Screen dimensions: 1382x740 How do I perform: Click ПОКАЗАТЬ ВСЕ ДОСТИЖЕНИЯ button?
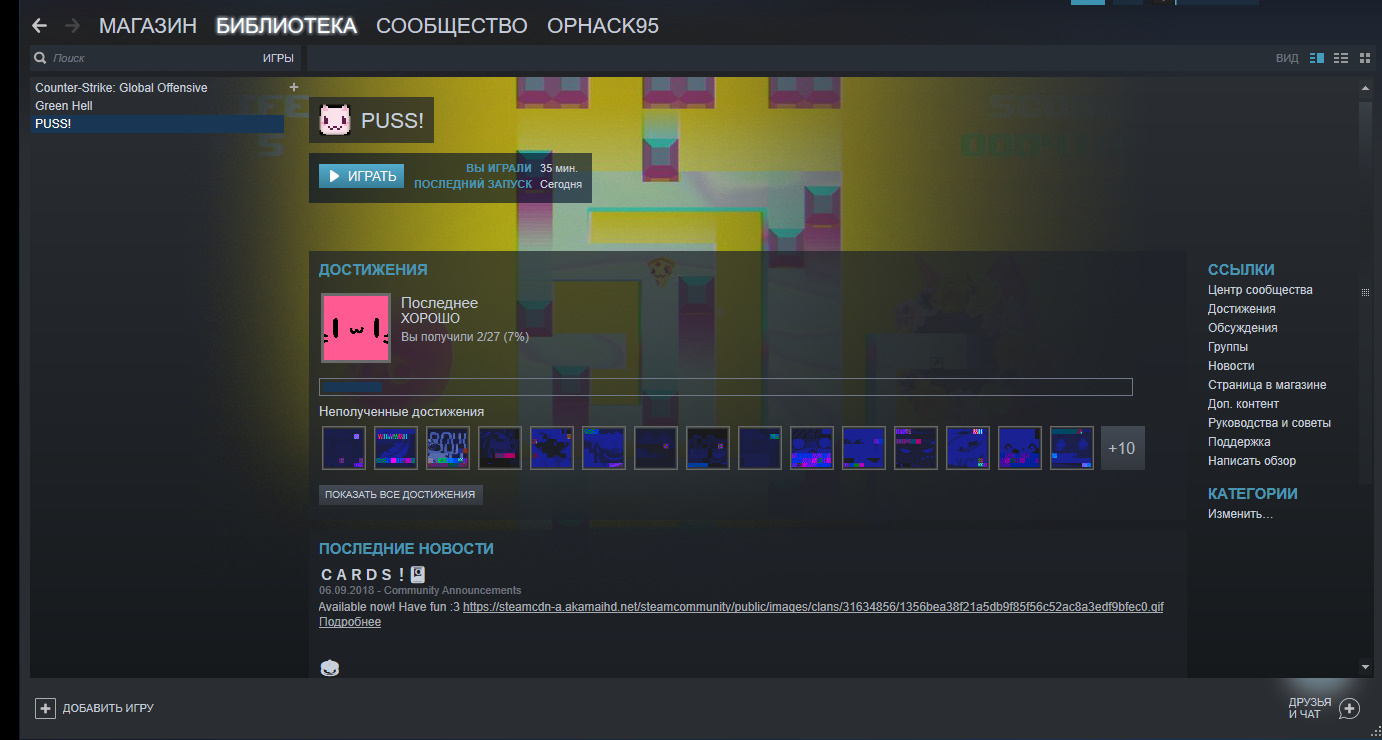(401, 494)
